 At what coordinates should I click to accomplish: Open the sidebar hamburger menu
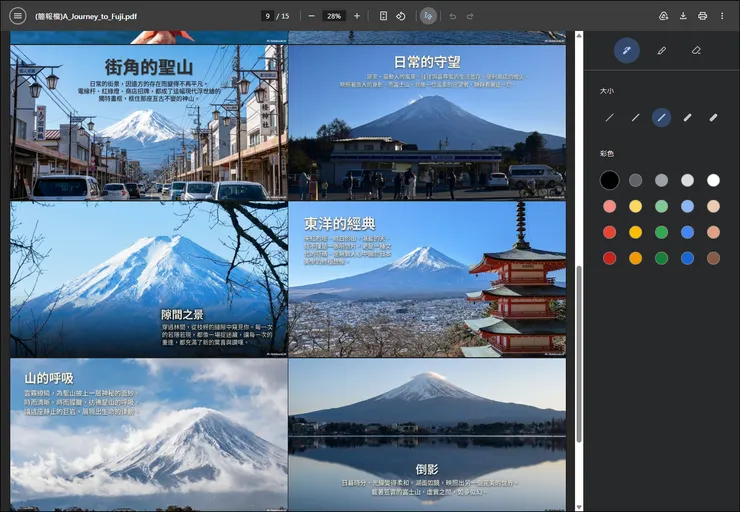[x=17, y=16]
